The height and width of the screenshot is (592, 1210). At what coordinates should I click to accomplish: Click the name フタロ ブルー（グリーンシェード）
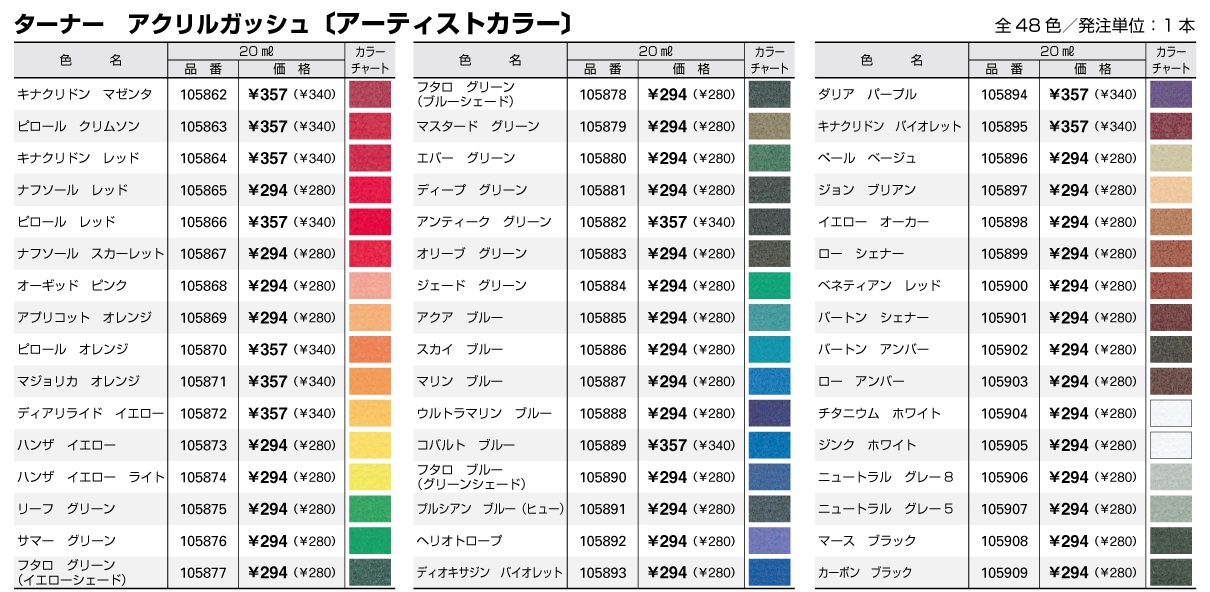click(471, 477)
